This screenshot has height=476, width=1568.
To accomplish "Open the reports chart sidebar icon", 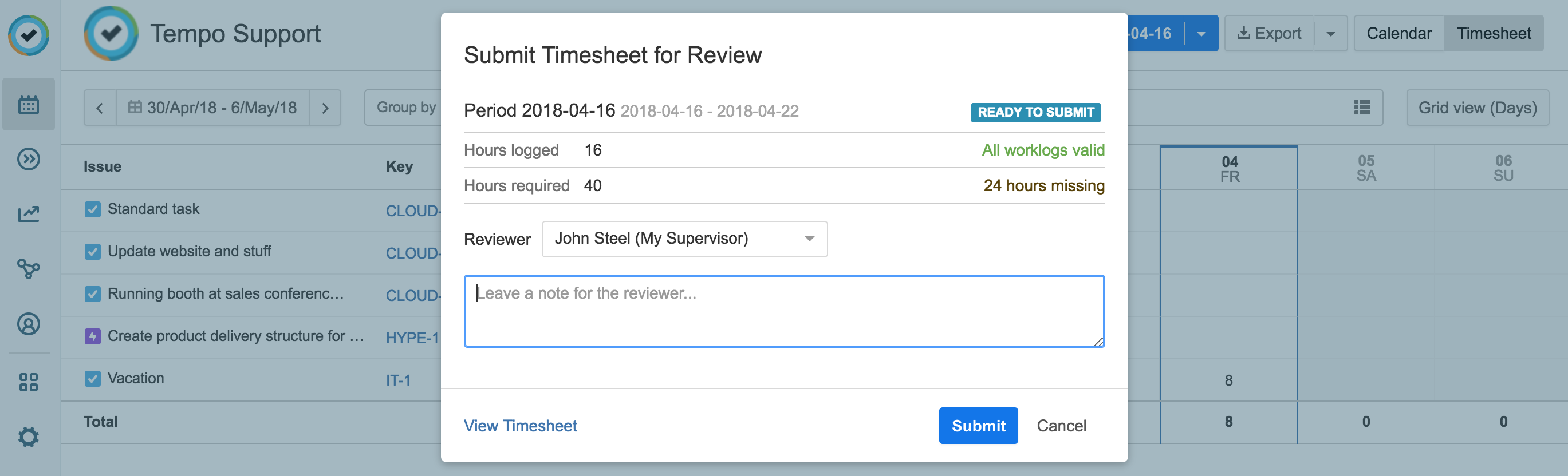I will (x=28, y=213).
